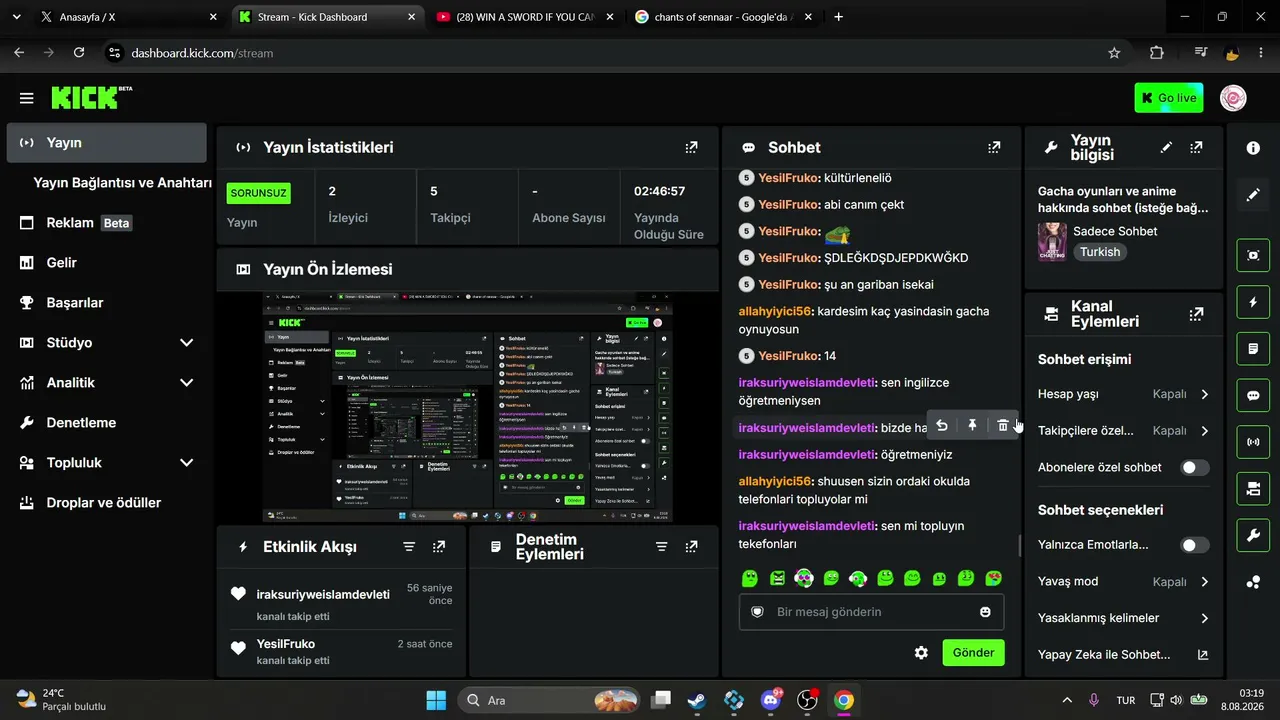Toggle the moderation log widget in the right rail
The image size is (1280, 720).
pos(1253,348)
